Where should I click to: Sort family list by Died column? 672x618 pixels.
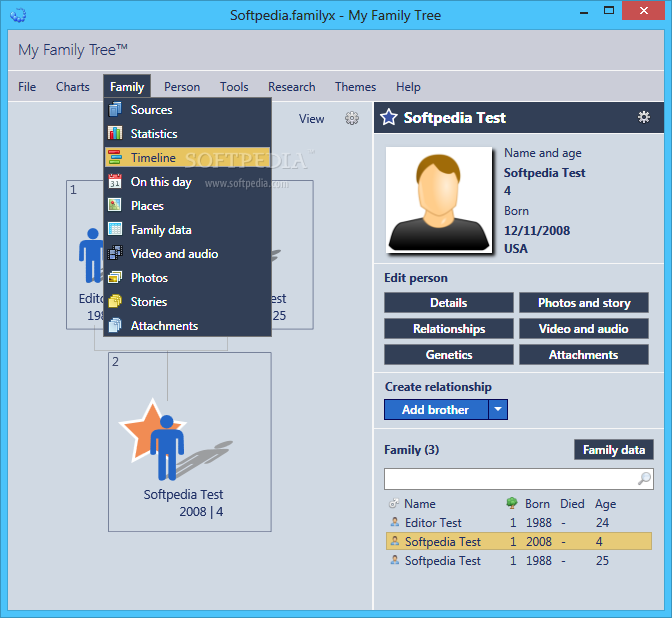tap(572, 504)
